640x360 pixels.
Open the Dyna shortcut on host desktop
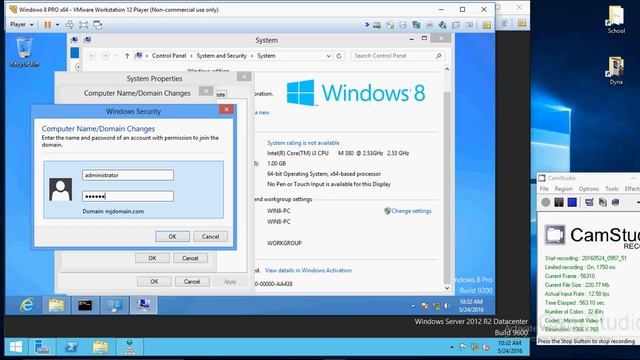tap(616, 70)
